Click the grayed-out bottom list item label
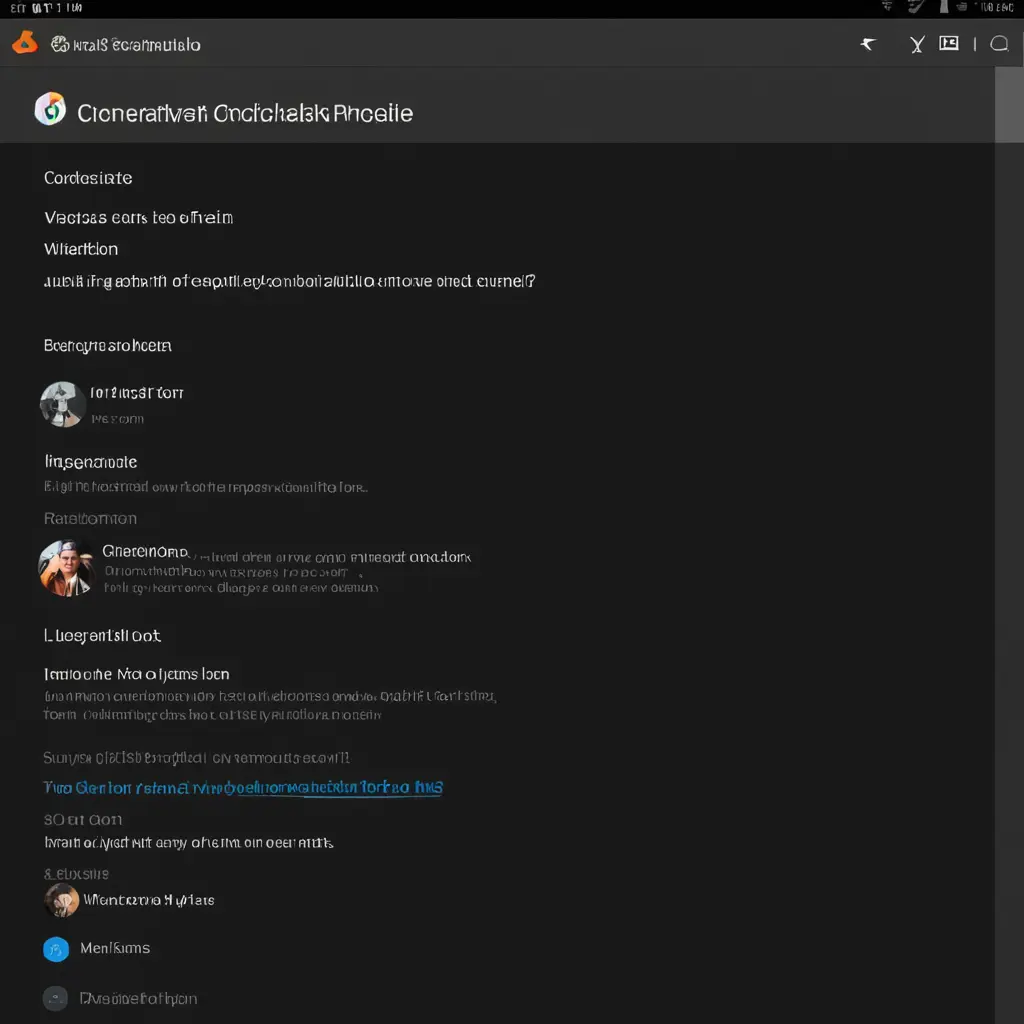Image resolution: width=1024 pixels, height=1024 pixels. pos(138,998)
